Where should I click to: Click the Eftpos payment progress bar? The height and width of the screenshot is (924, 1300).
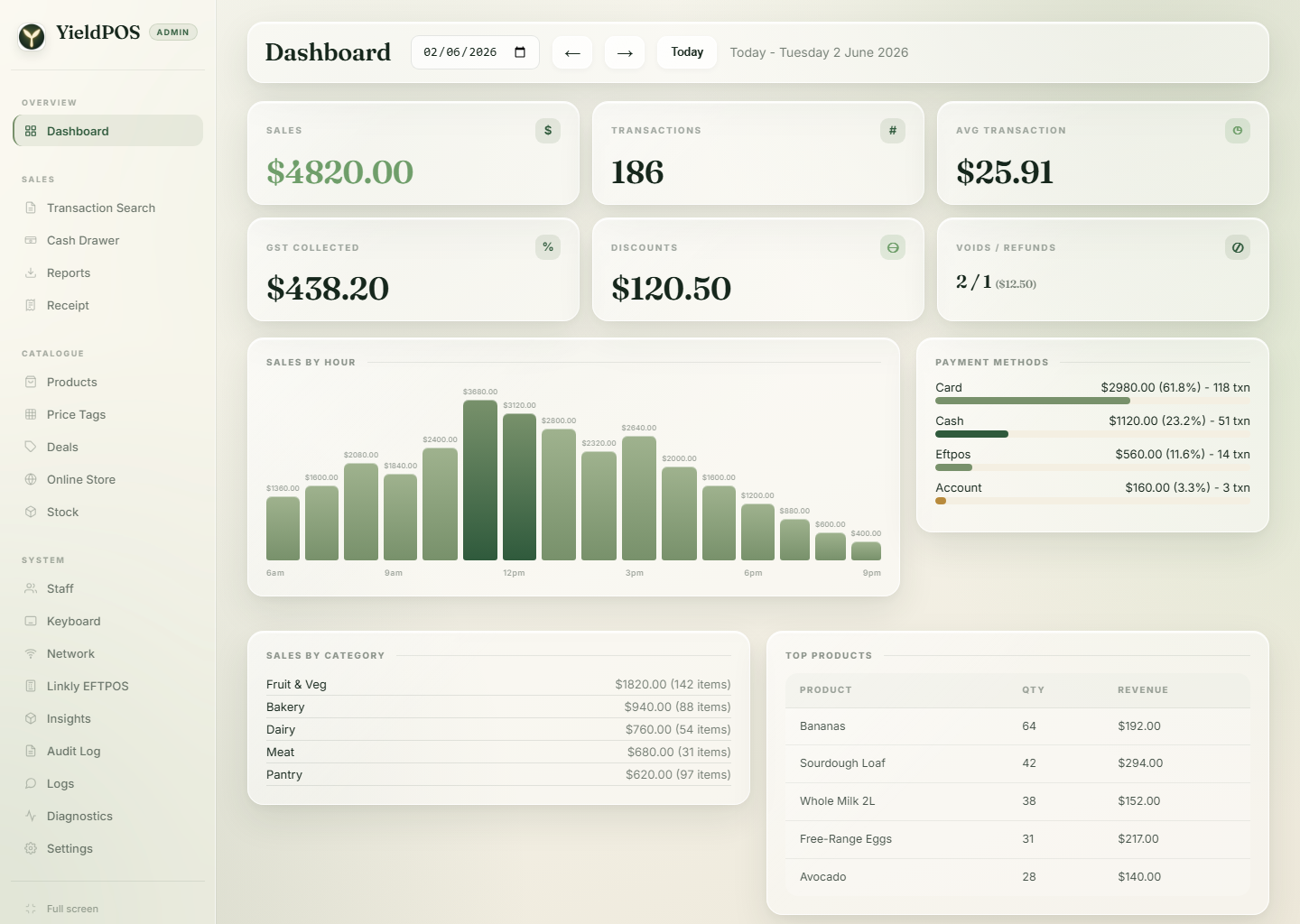tap(1092, 467)
